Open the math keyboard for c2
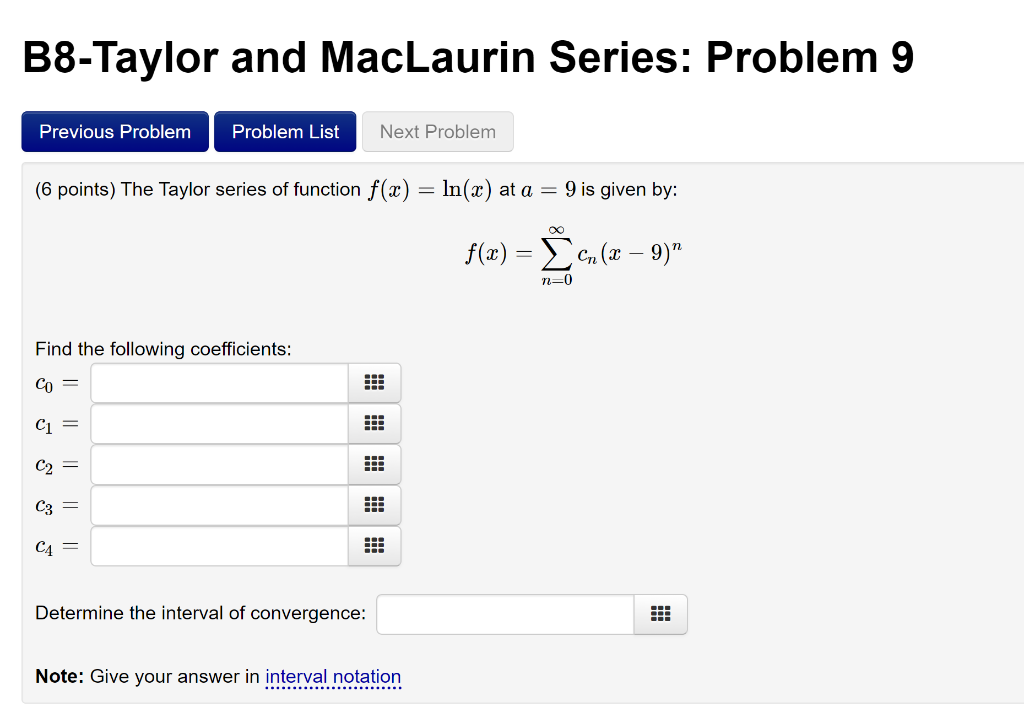The width and height of the screenshot is (1024, 718). (x=373, y=464)
